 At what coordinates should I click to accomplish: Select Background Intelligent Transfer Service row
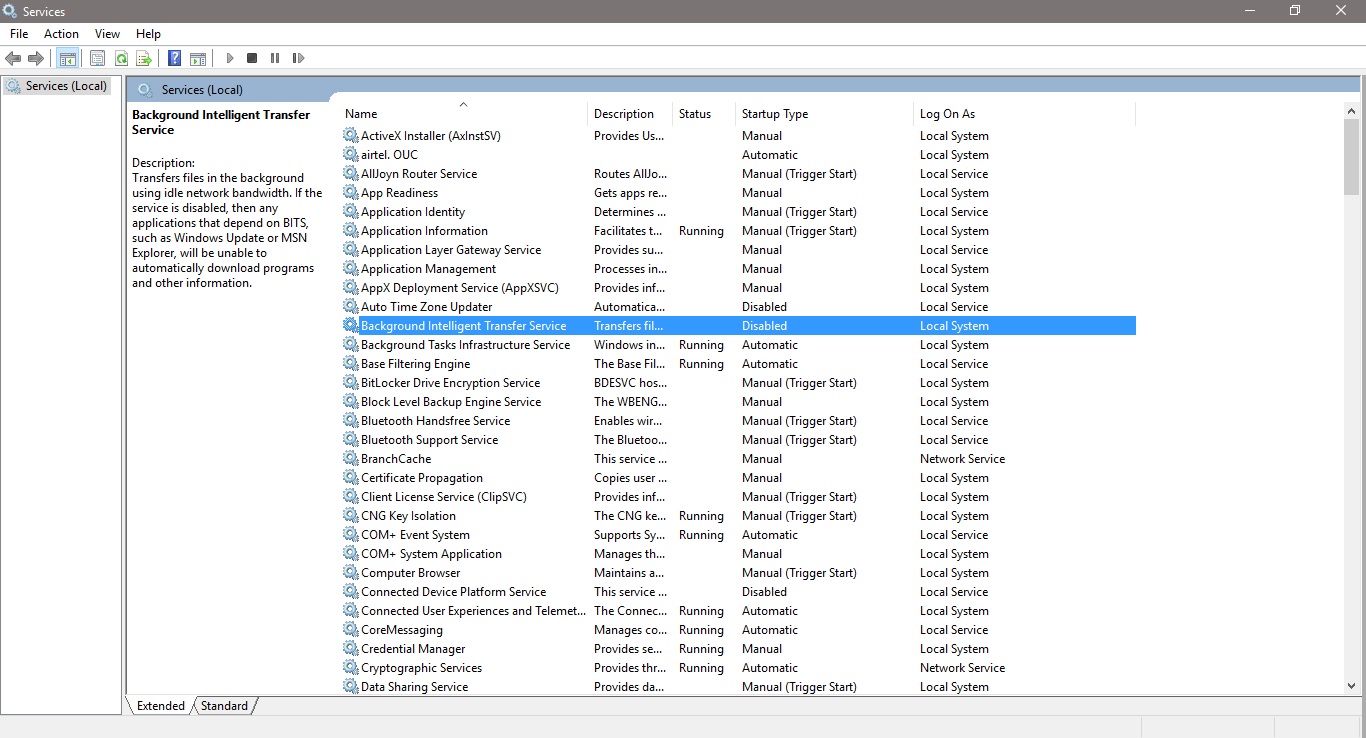click(x=738, y=325)
